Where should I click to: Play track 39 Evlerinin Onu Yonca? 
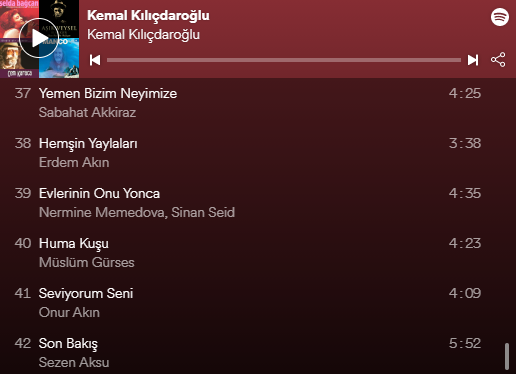click(x=248, y=203)
